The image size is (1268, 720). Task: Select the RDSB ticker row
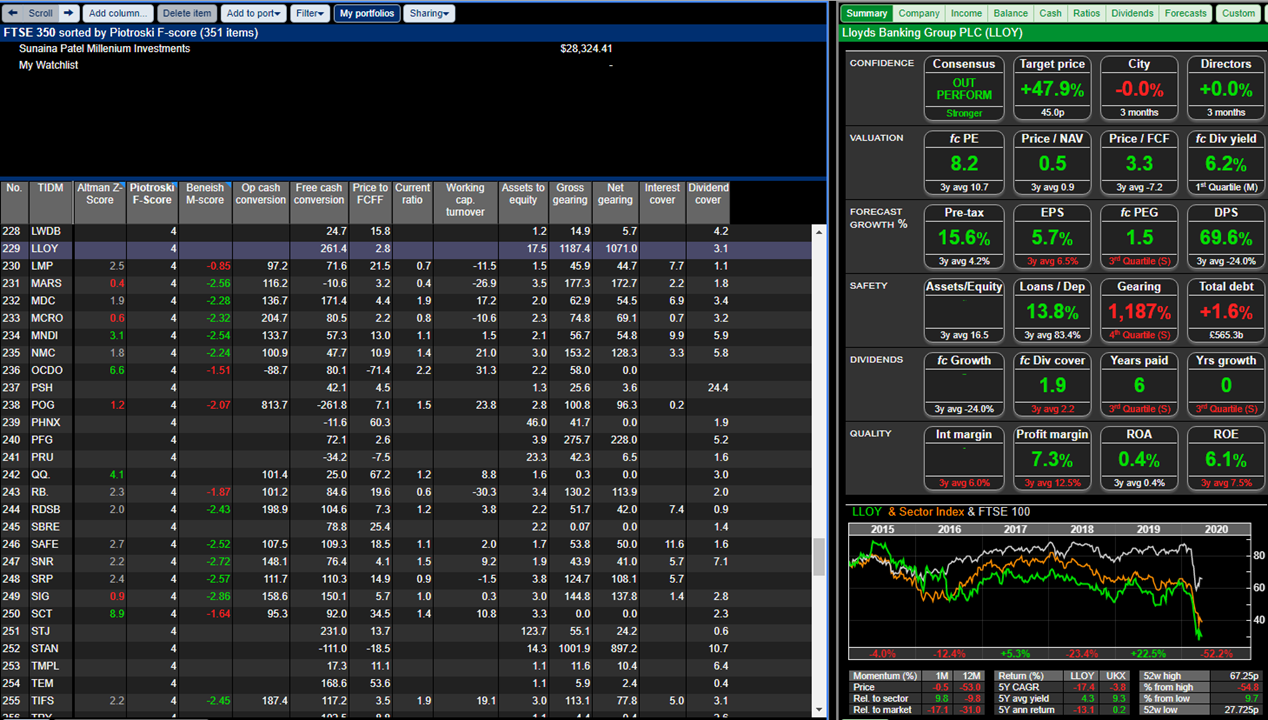406,509
